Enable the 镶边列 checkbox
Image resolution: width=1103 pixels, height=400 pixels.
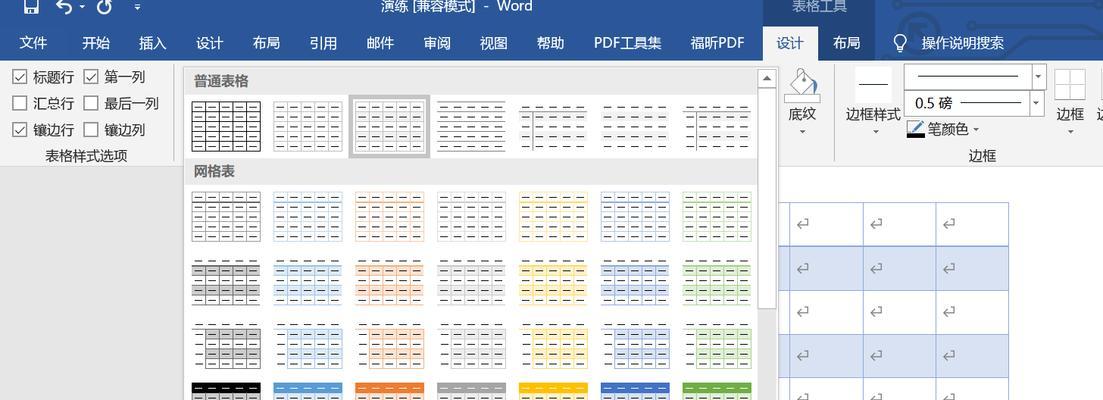point(91,129)
